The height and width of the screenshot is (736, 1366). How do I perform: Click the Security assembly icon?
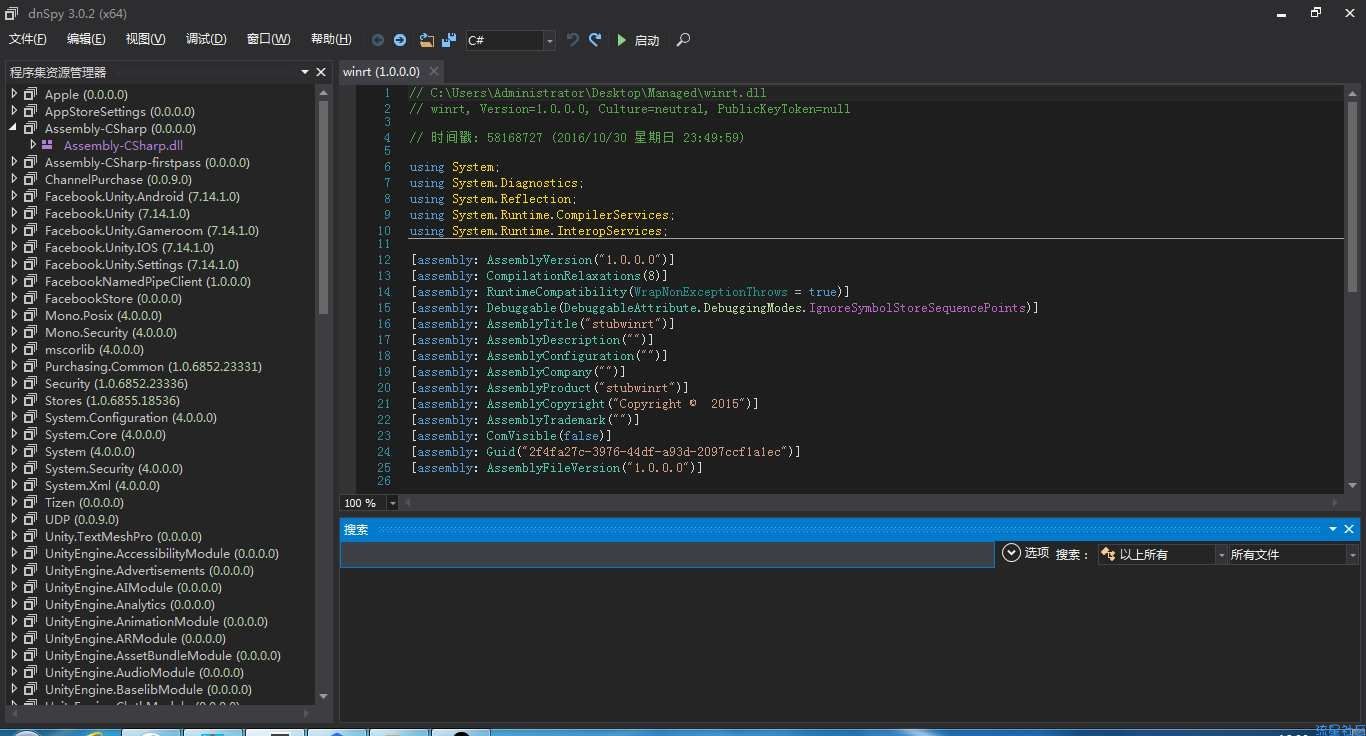click(x=31, y=383)
